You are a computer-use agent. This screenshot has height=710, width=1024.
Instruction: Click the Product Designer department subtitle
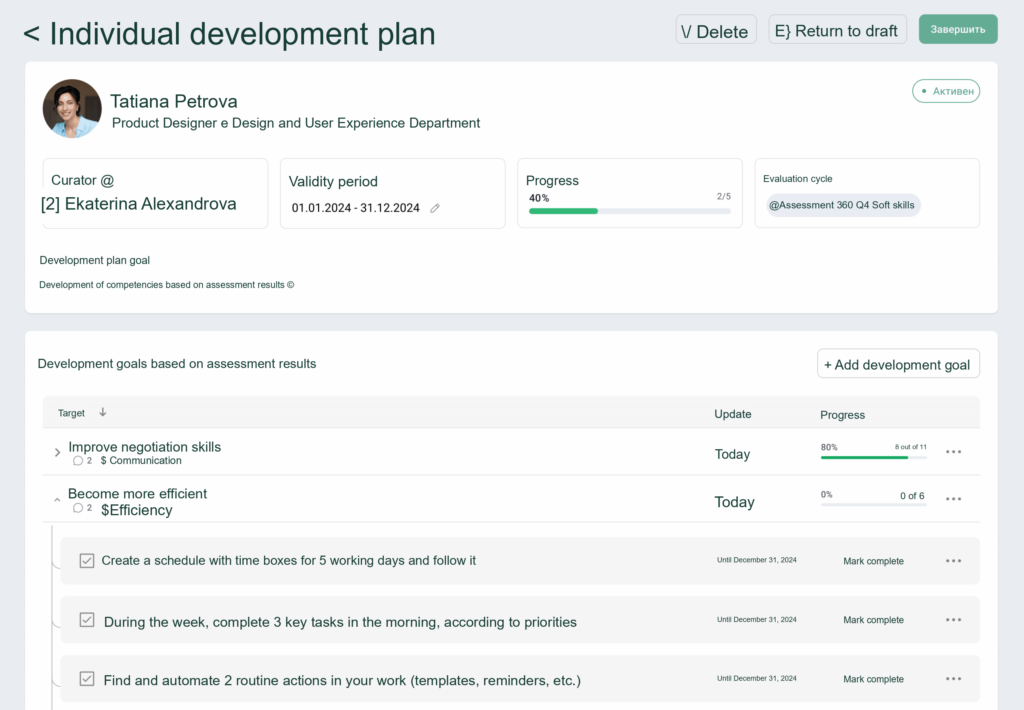pyautogui.click(x=296, y=123)
